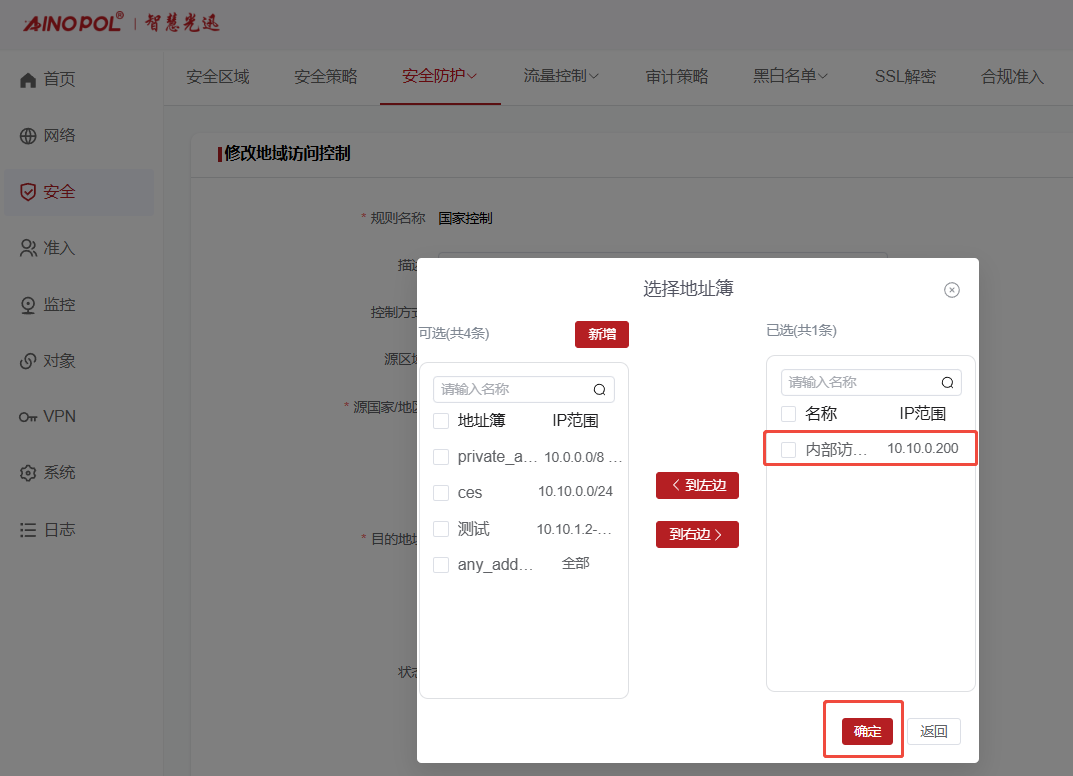Open the system gear icon
The image size is (1073, 776).
coord(28,473)
